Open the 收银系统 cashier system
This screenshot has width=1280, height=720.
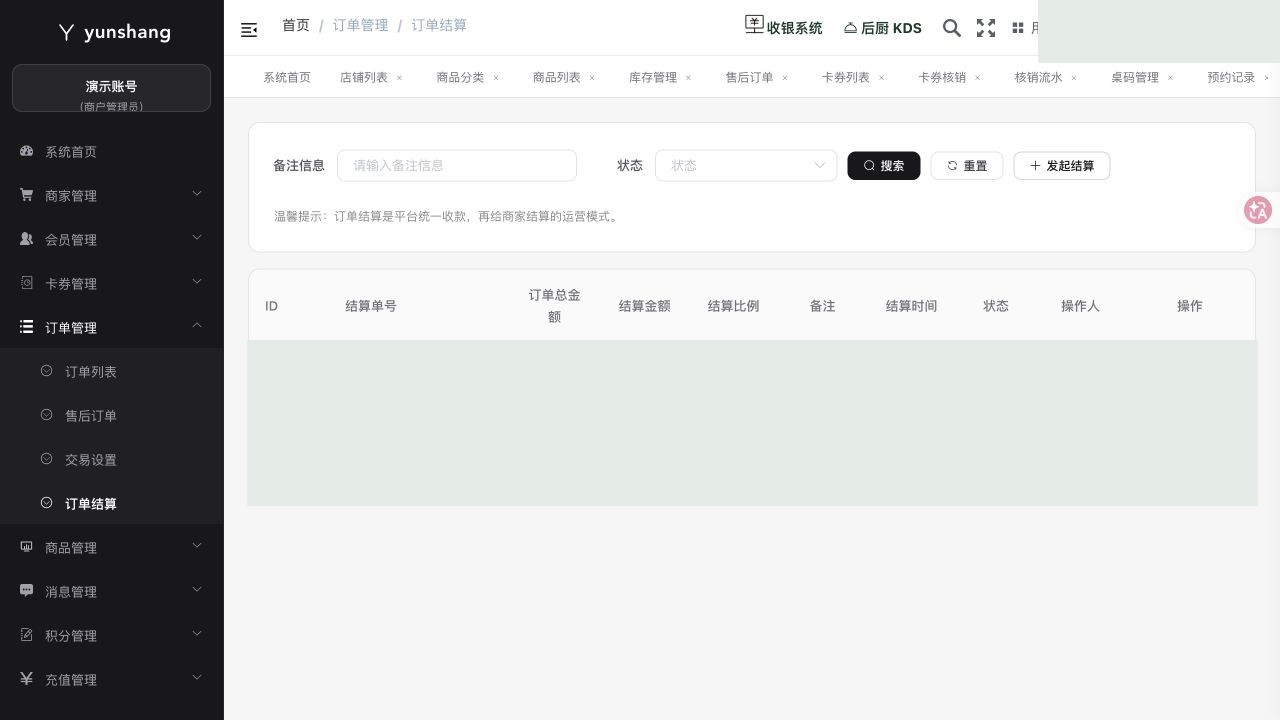(784, 27)
